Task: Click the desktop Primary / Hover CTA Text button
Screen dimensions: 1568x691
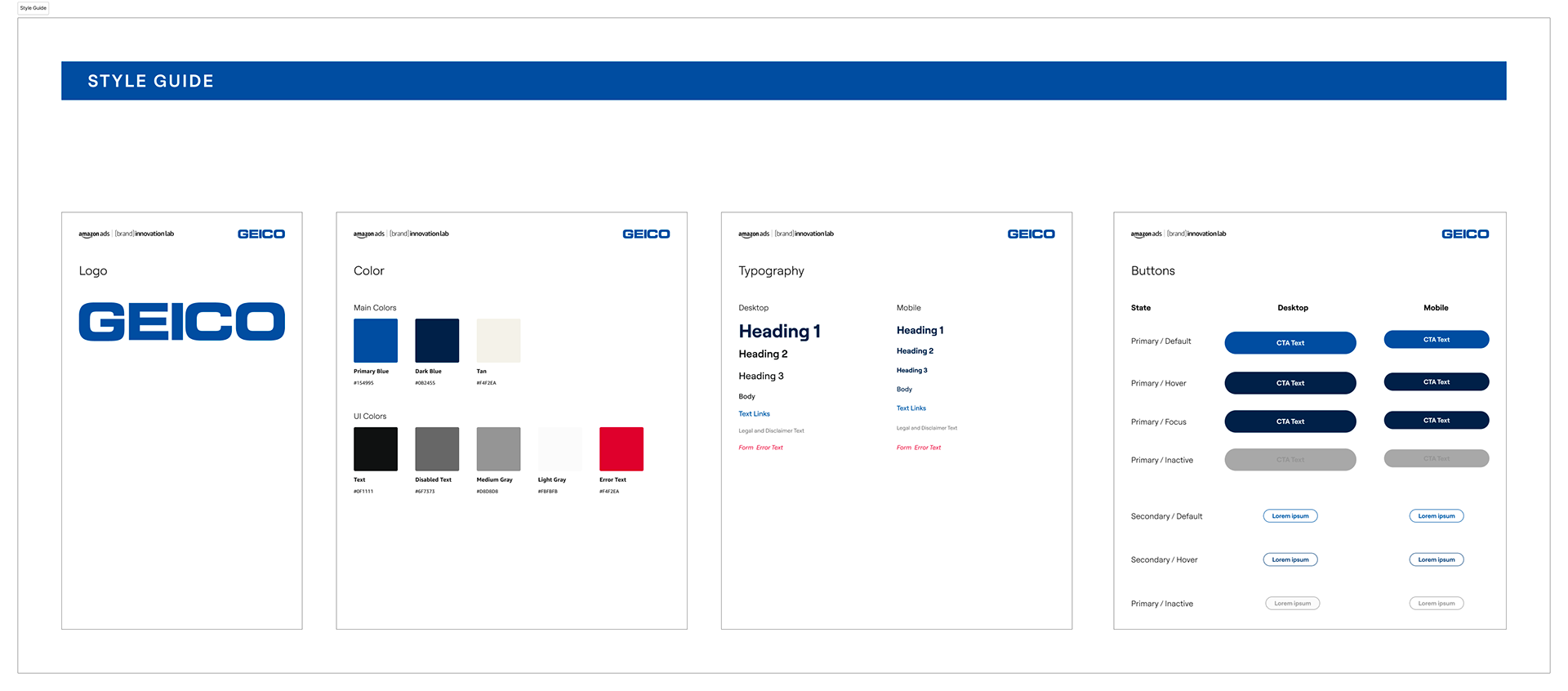Action: click(1290, 383)
